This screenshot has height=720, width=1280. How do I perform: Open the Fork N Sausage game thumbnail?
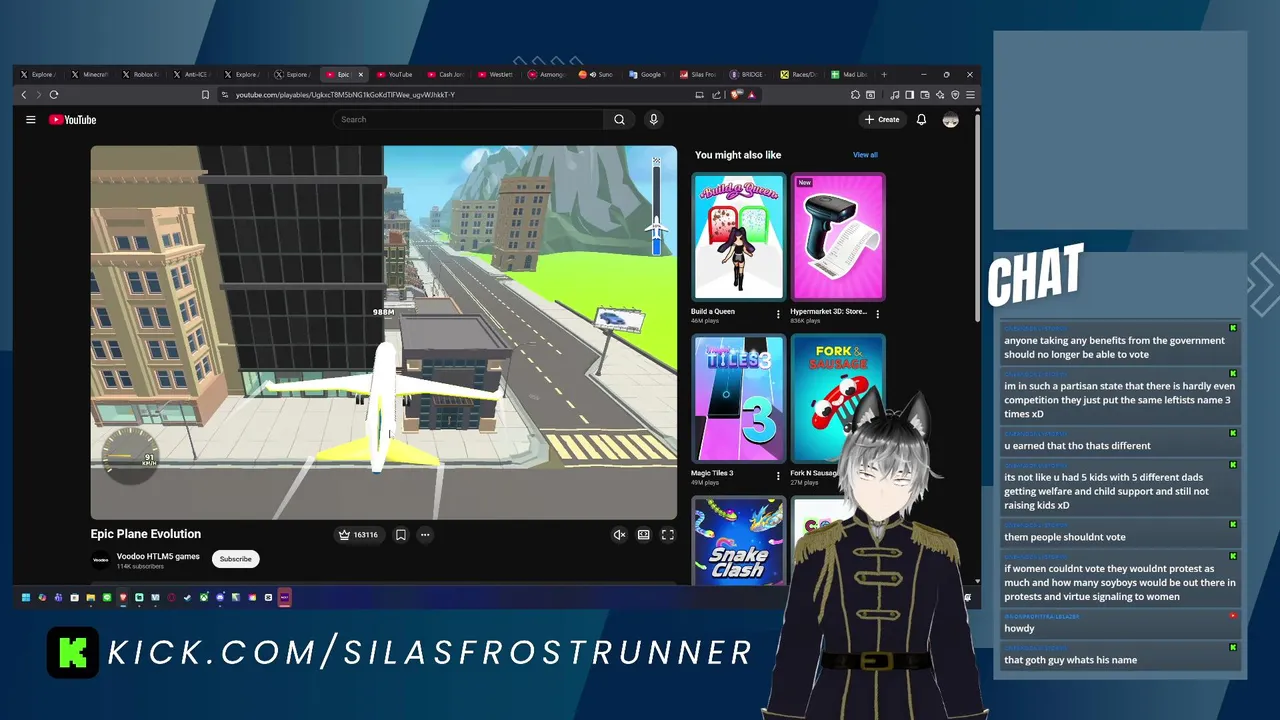click(x=838, y=399)
